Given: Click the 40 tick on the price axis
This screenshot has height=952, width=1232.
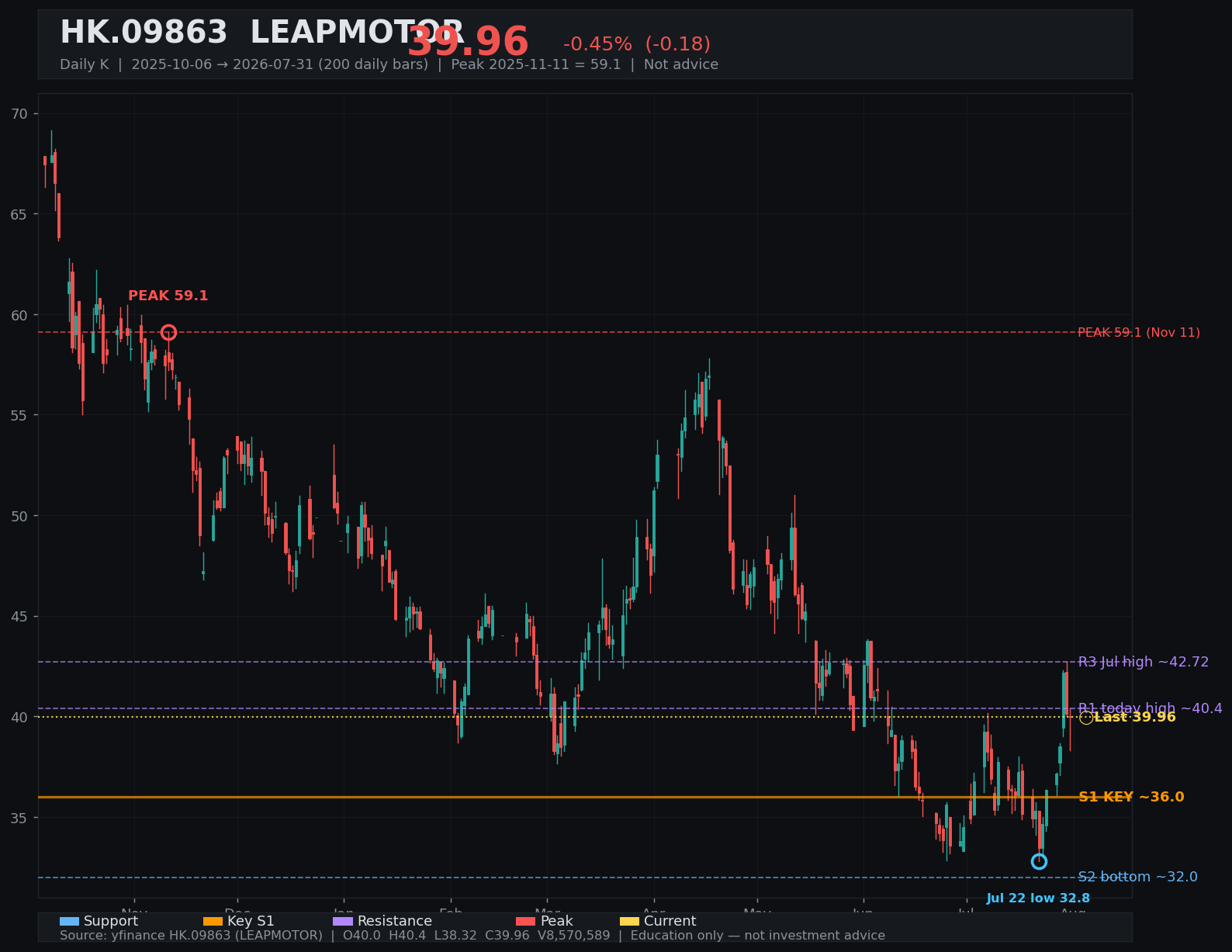Looking at the screenshot, I should pyautogui.click(x=19, y=717).
